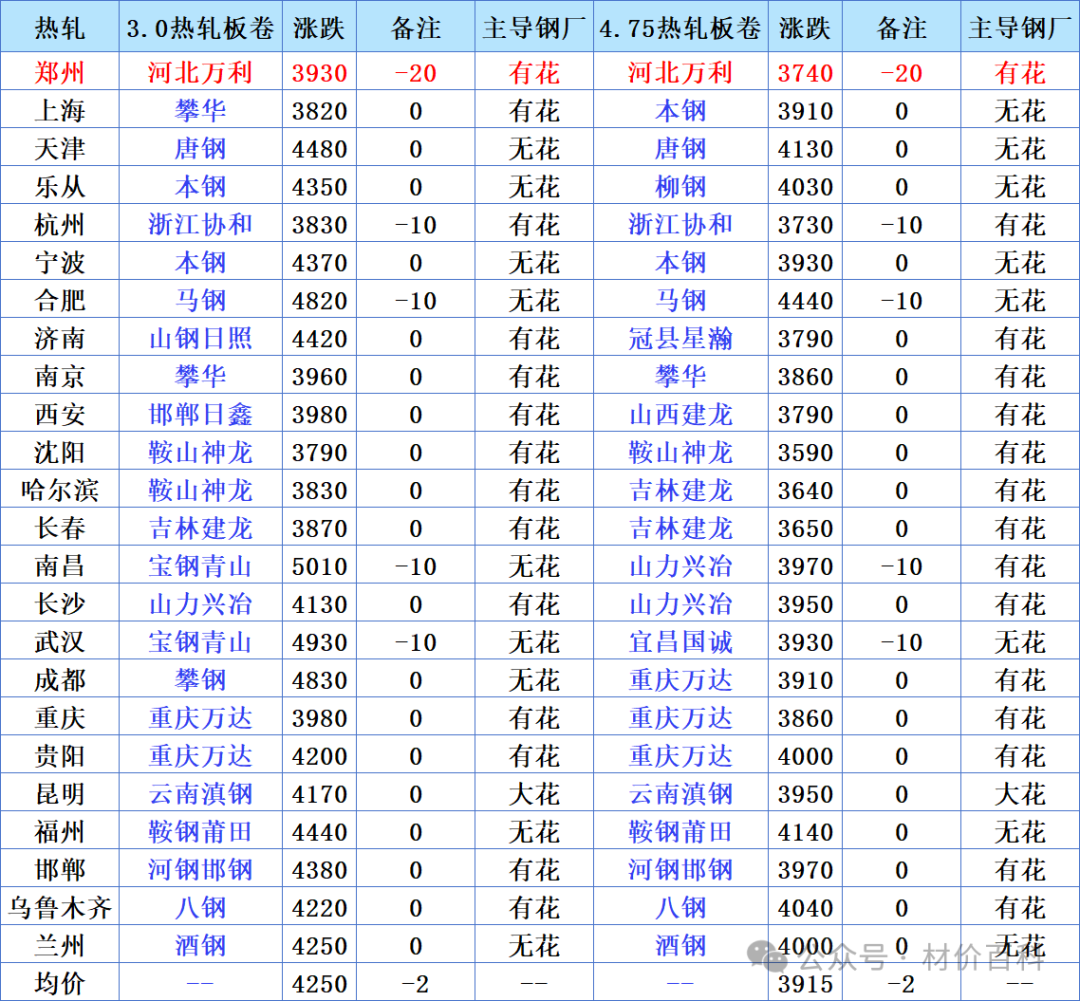This screenshot has height=1001, width=1080.
Task: Select price 3960 in the 南京 row
Action: click(319, 375)
